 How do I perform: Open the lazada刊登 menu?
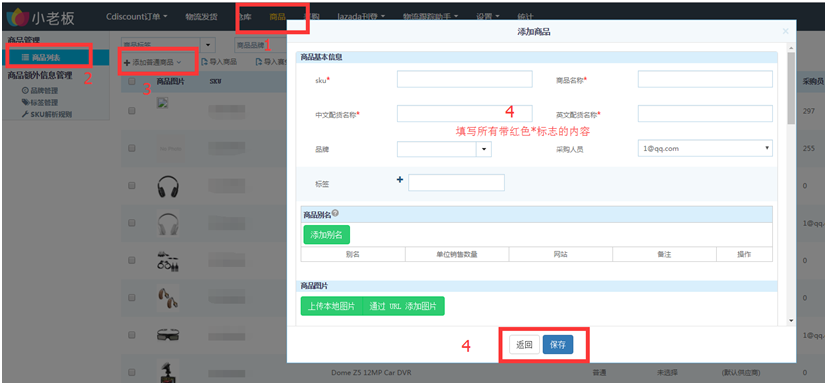click(361, 16)
